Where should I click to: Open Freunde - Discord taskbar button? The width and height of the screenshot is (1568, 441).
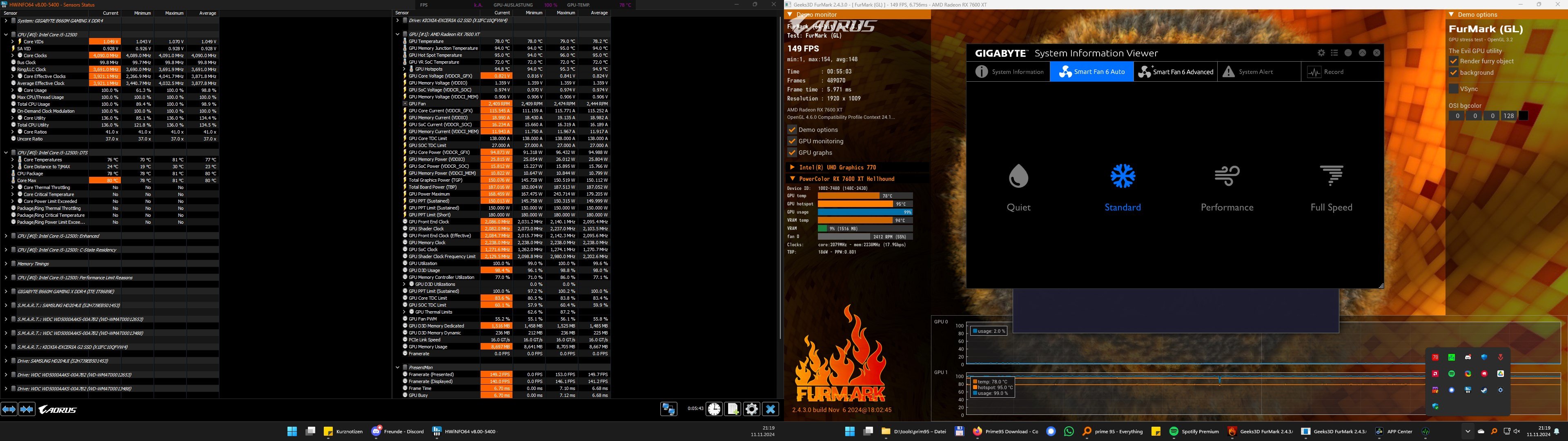[398, 431]
